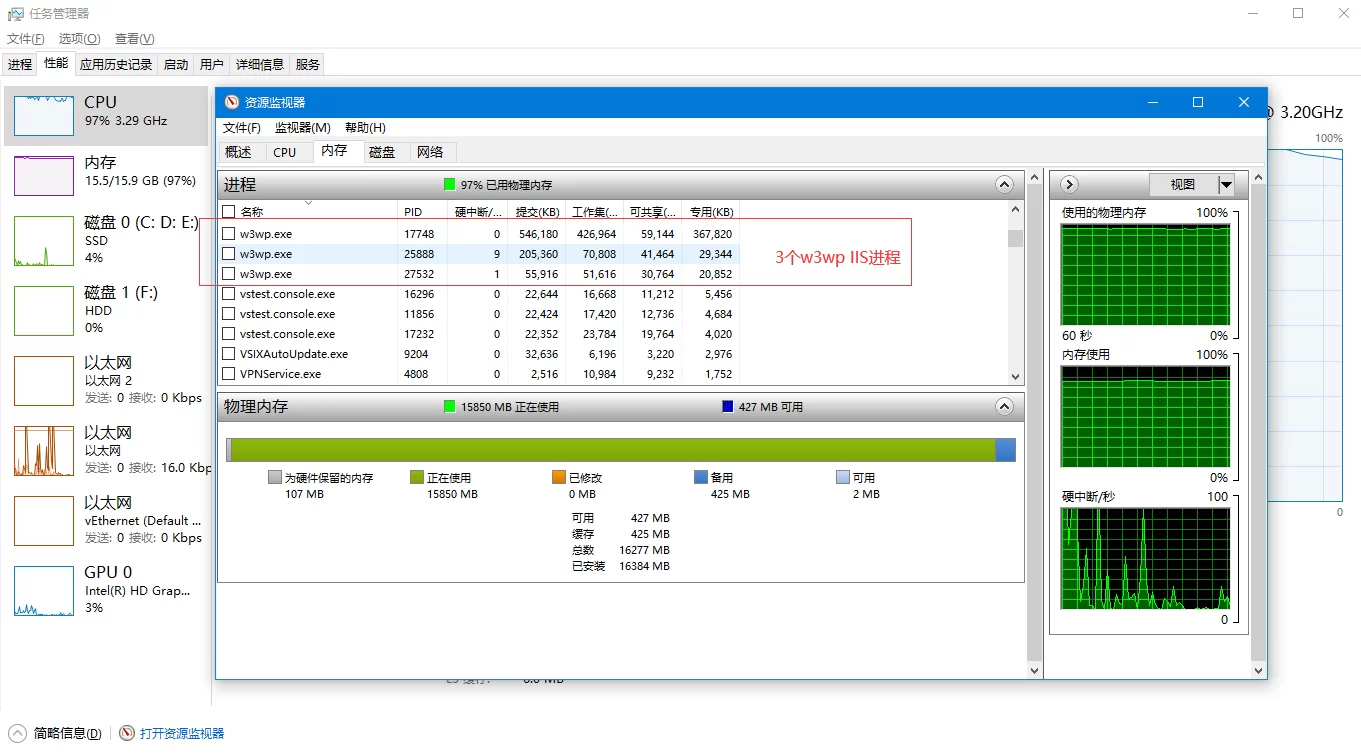Viewport: 1361px width, 754px height.
Task: Switch to Task Manager 应用历史记录 tab
Action: click(x=116, y=65)
